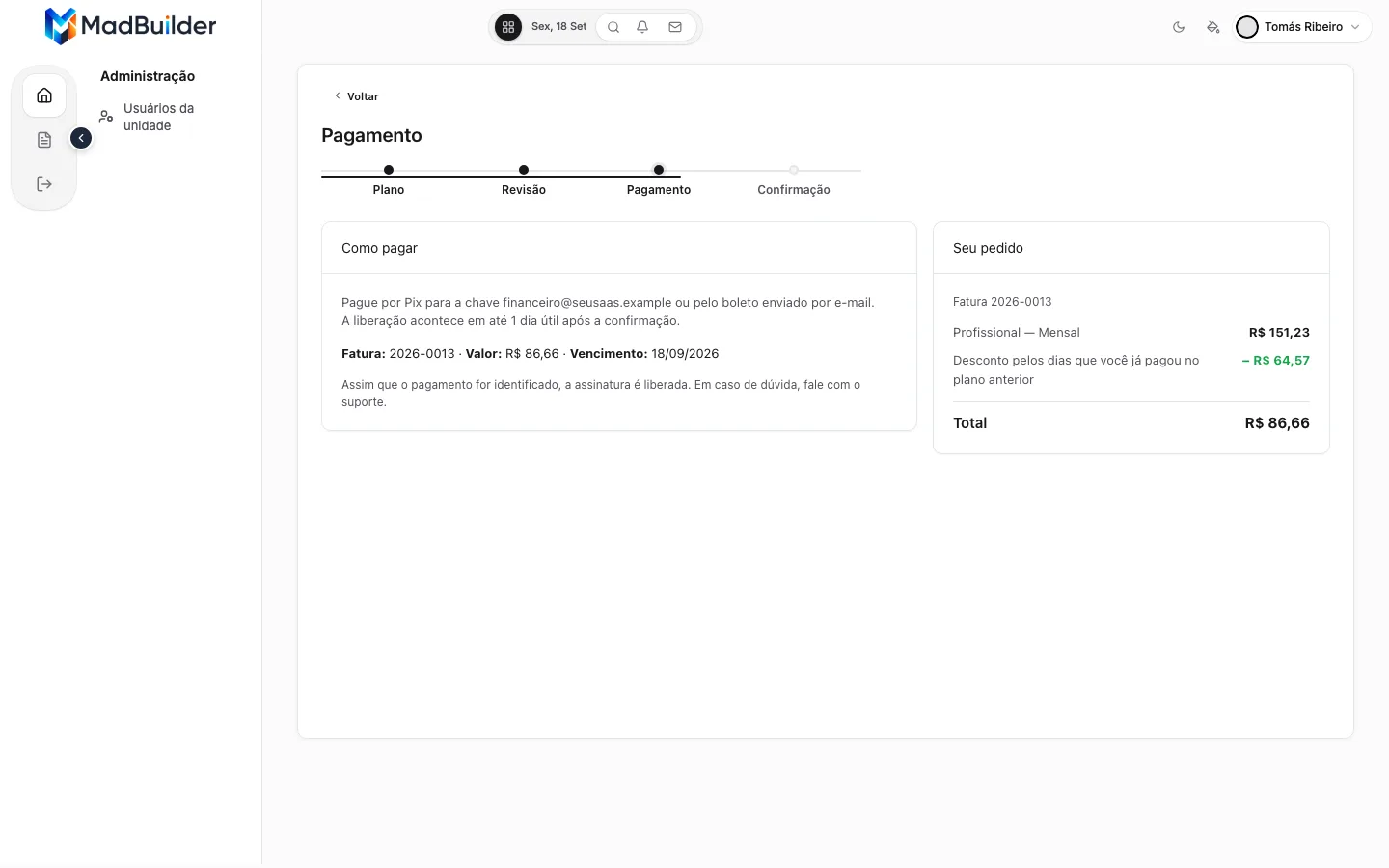Open Tomás Ribeiro user dropdown
The height and width of the screenshot is (868, 1389).
(x=1299, y=27)
